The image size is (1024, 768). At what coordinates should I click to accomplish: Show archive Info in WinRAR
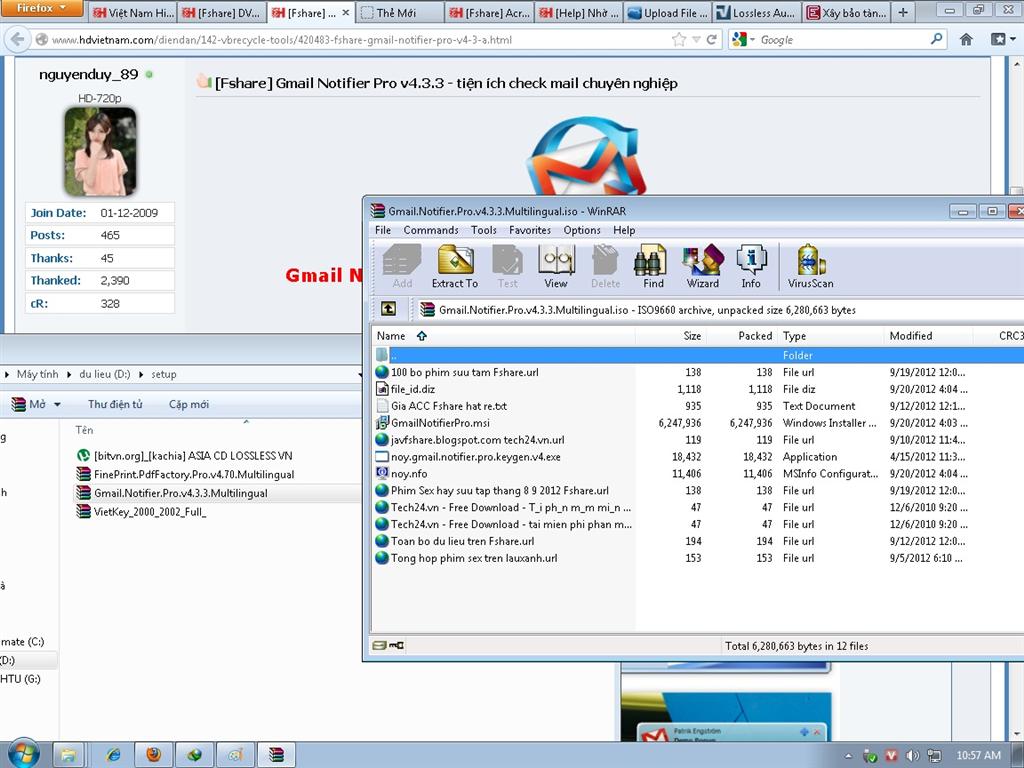[x=751, y=266]
